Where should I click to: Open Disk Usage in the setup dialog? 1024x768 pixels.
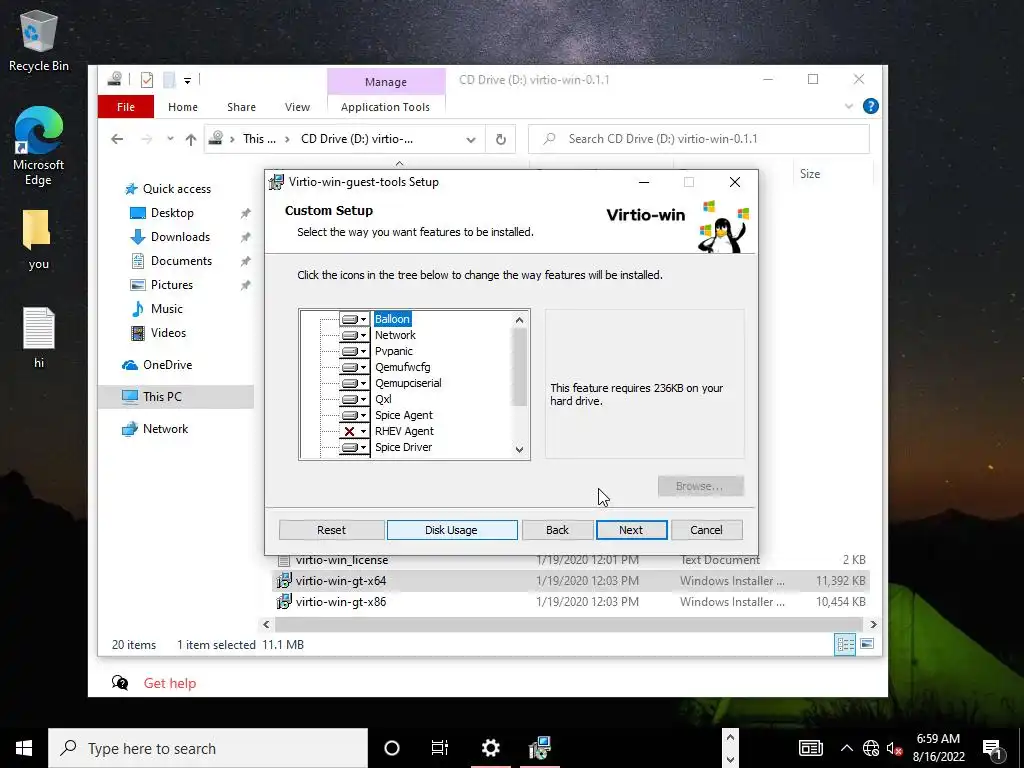[451, 530]
